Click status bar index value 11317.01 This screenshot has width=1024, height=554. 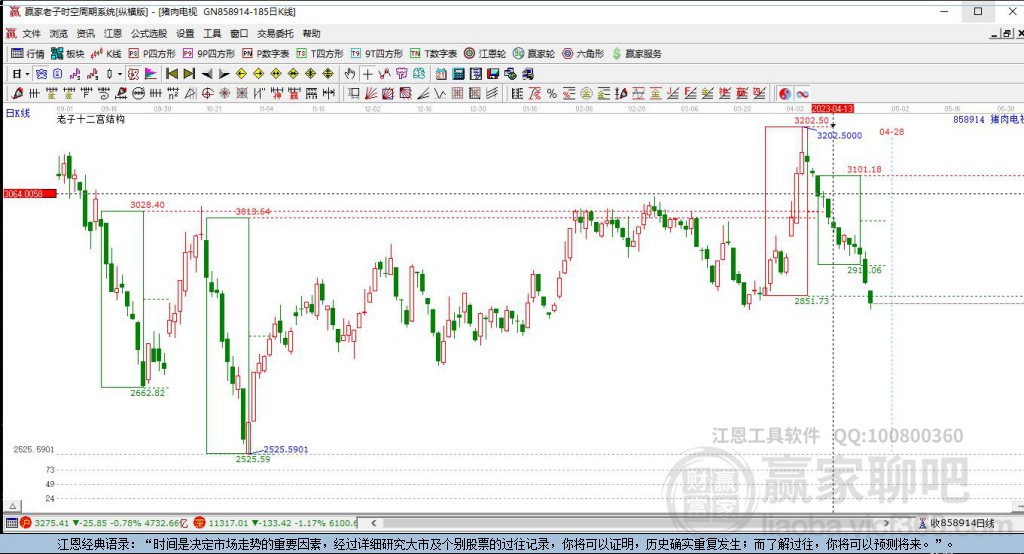pyautogui.click(x=229, y=523)
